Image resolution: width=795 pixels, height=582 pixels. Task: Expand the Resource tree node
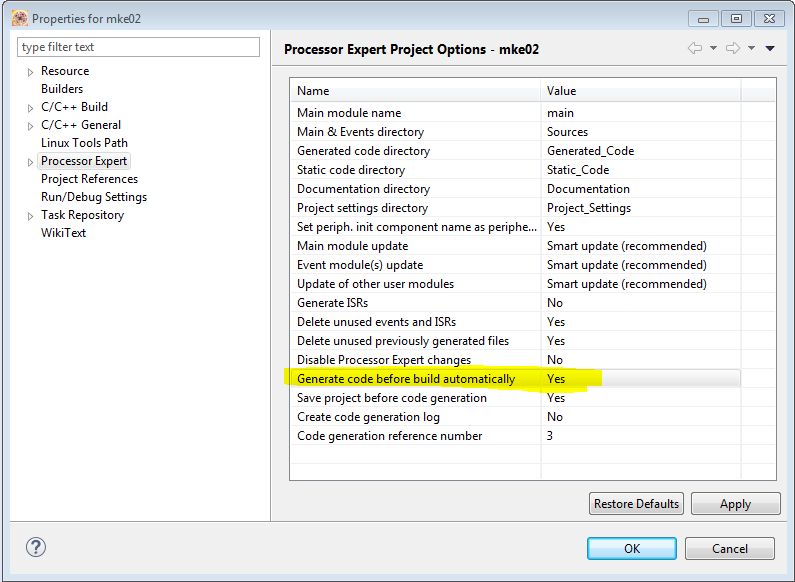pos(31,72)
